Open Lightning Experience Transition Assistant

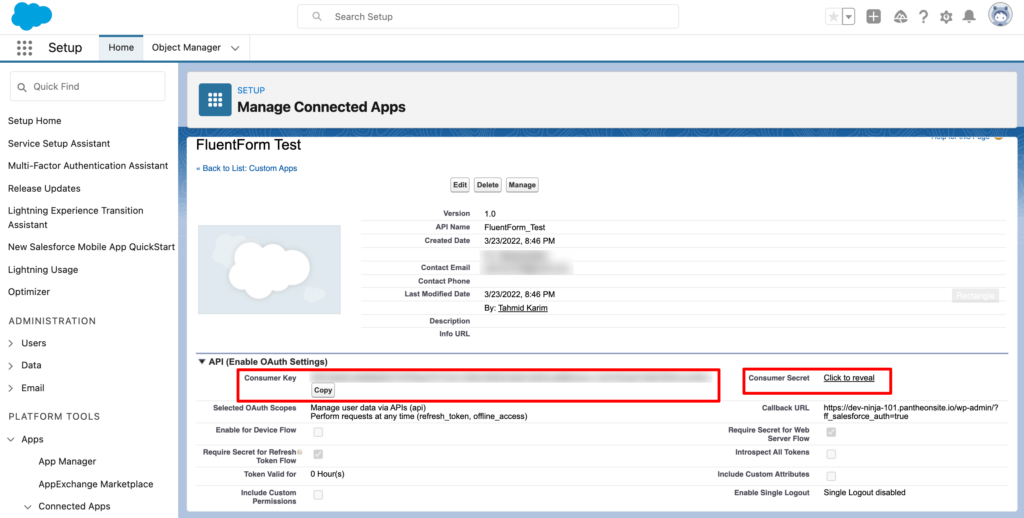click(x=75, y=218)
